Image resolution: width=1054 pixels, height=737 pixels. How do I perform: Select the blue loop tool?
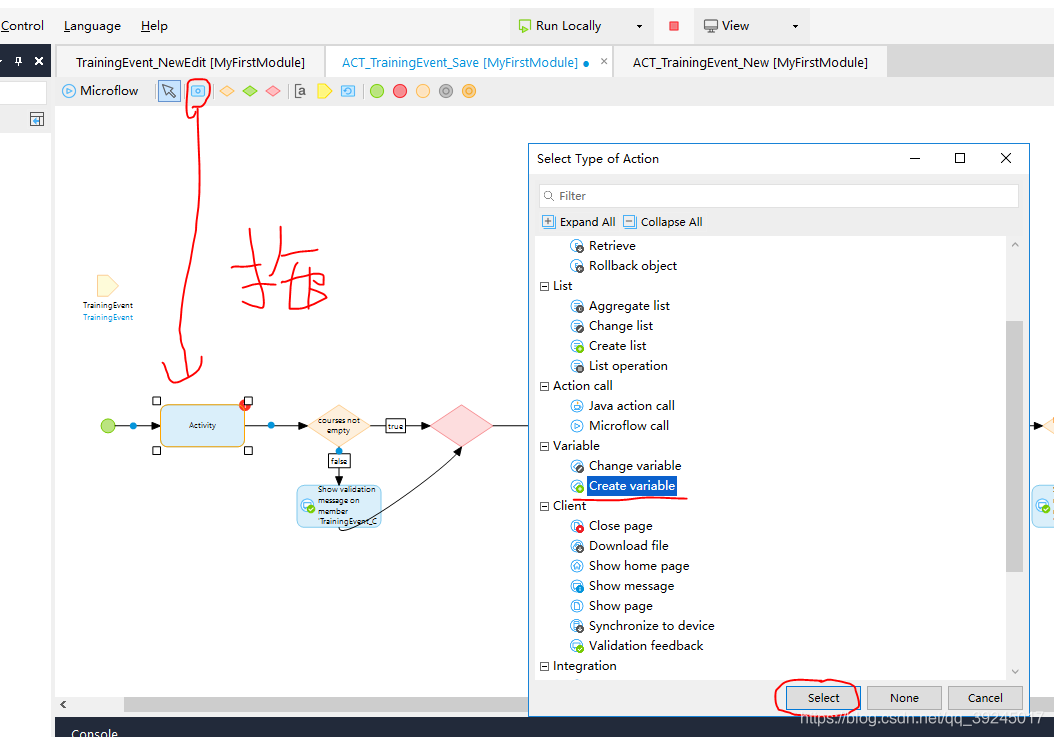(x=348, y=91)
